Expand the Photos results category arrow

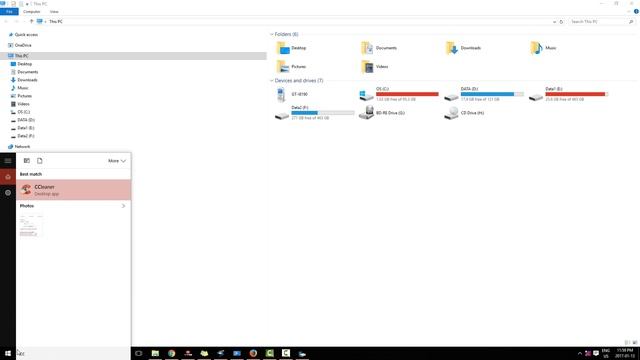pos(123,206)
